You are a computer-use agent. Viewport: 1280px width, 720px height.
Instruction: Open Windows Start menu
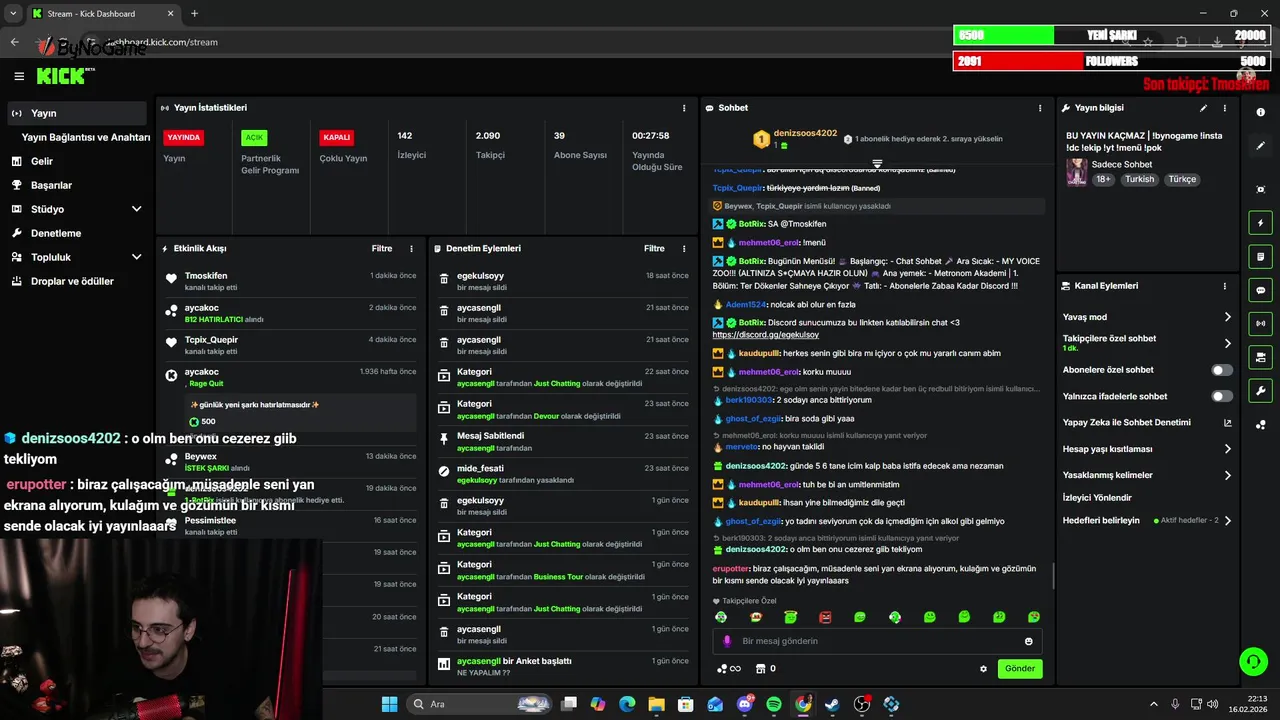390,704
